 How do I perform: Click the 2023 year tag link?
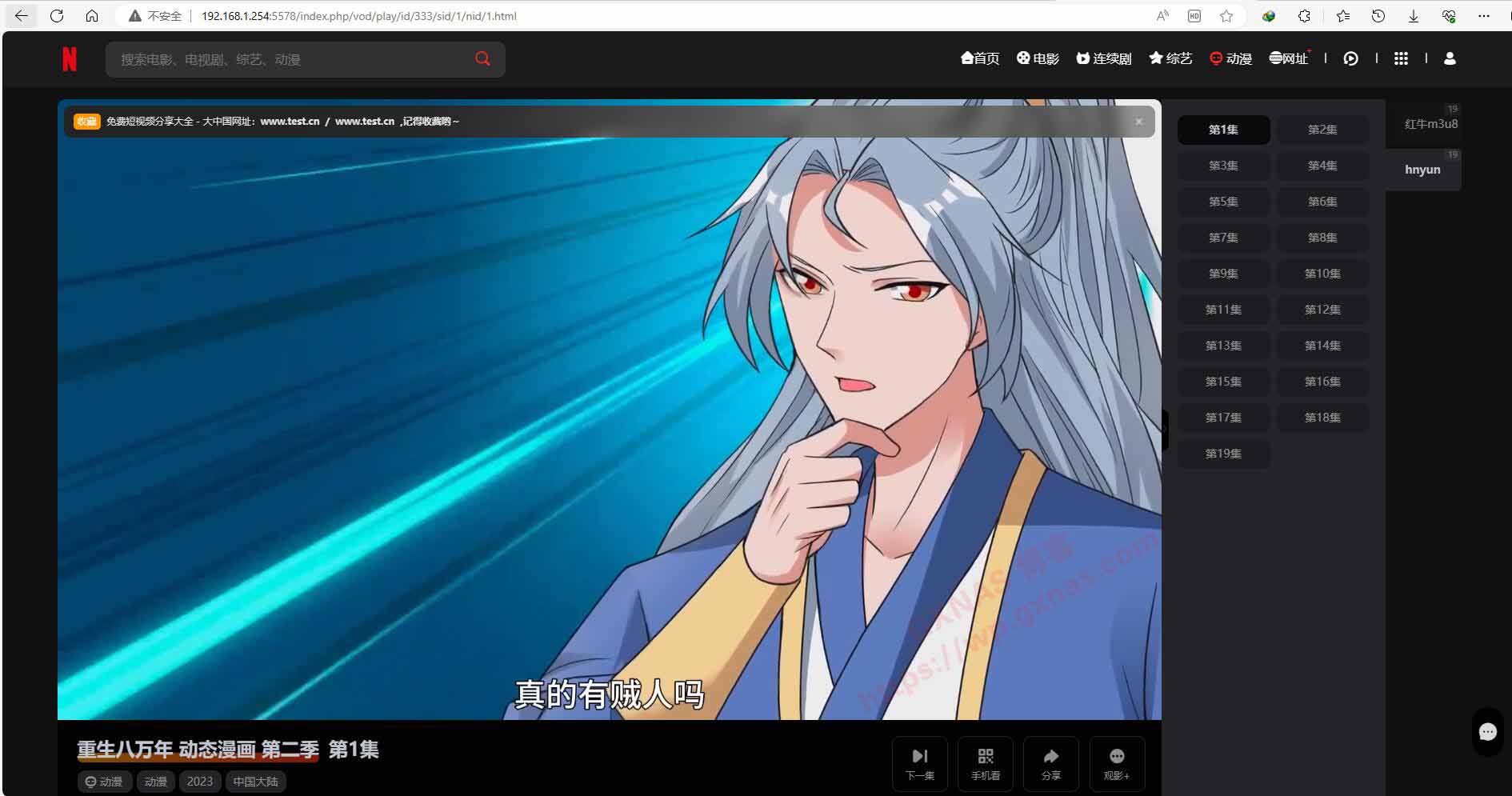[200, 782]
